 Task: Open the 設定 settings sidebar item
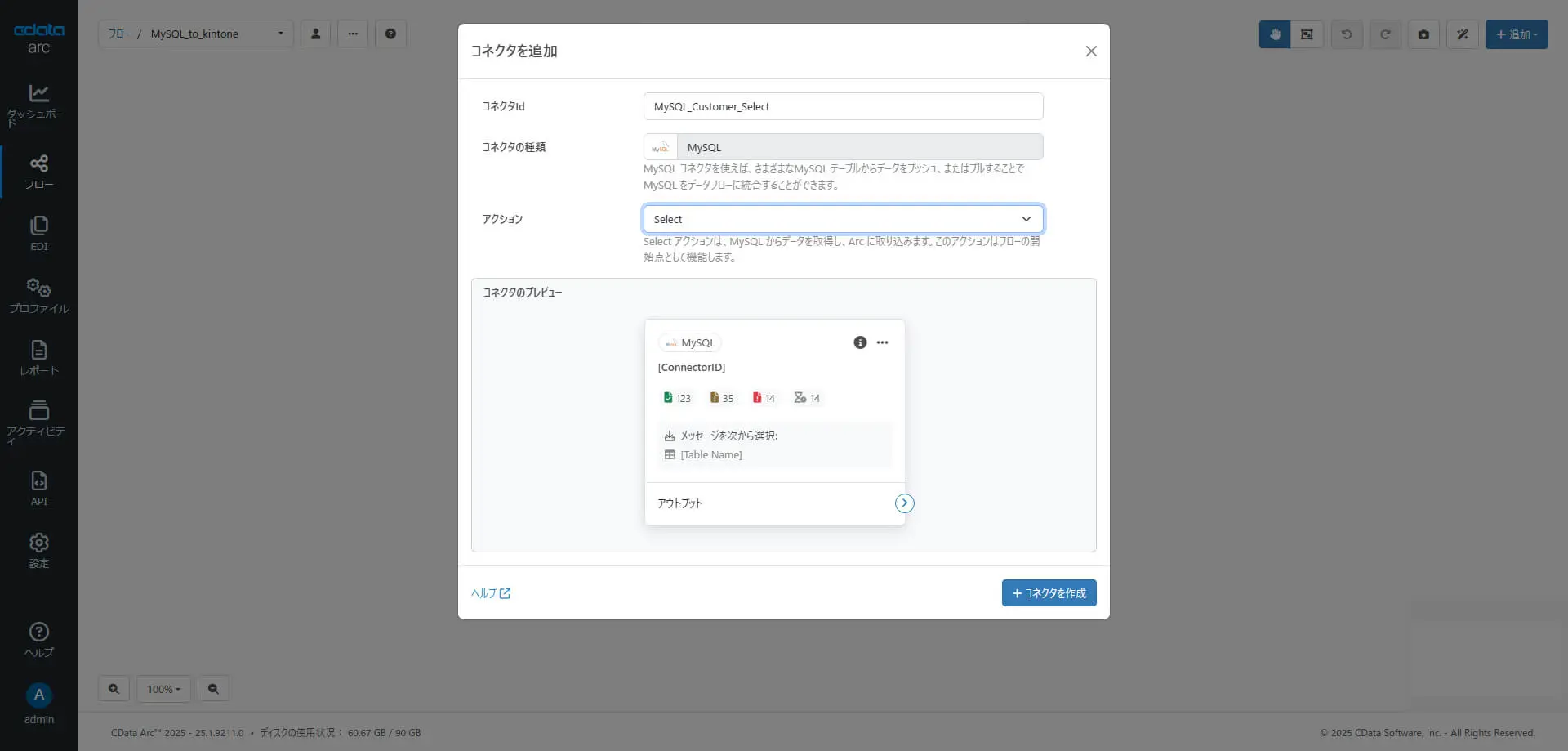38,551
